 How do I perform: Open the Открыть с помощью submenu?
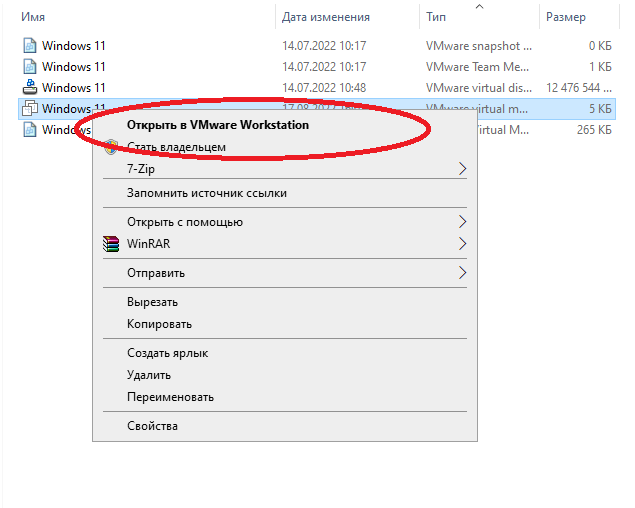pyautogui.click(x=285, y=222)
